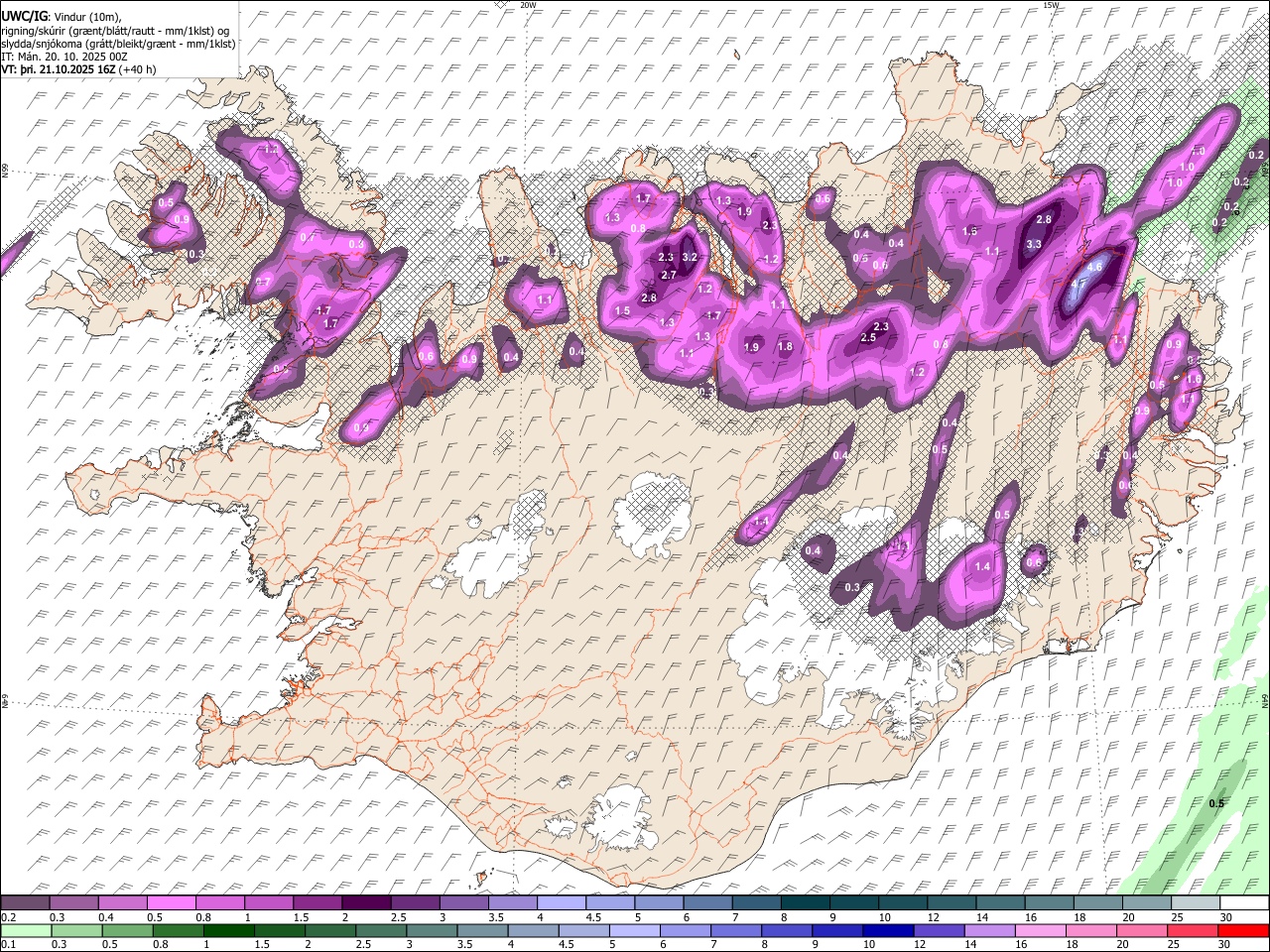Select the dark purple 2 swatch in snow legend

(366, 903)
